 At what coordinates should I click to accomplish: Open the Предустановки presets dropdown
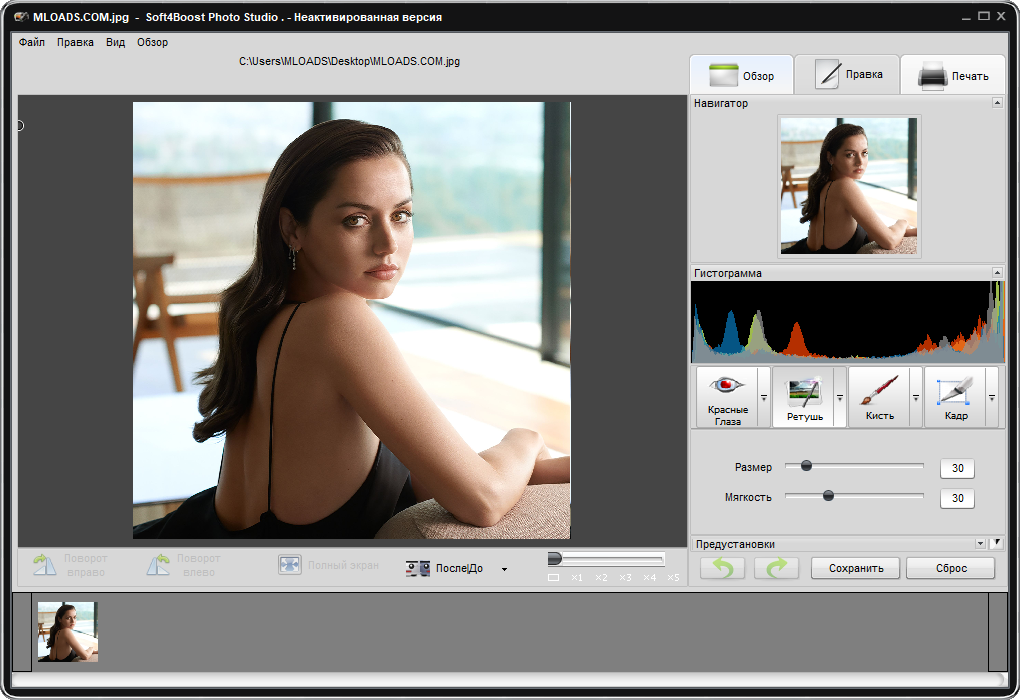(x=980, y=543)
